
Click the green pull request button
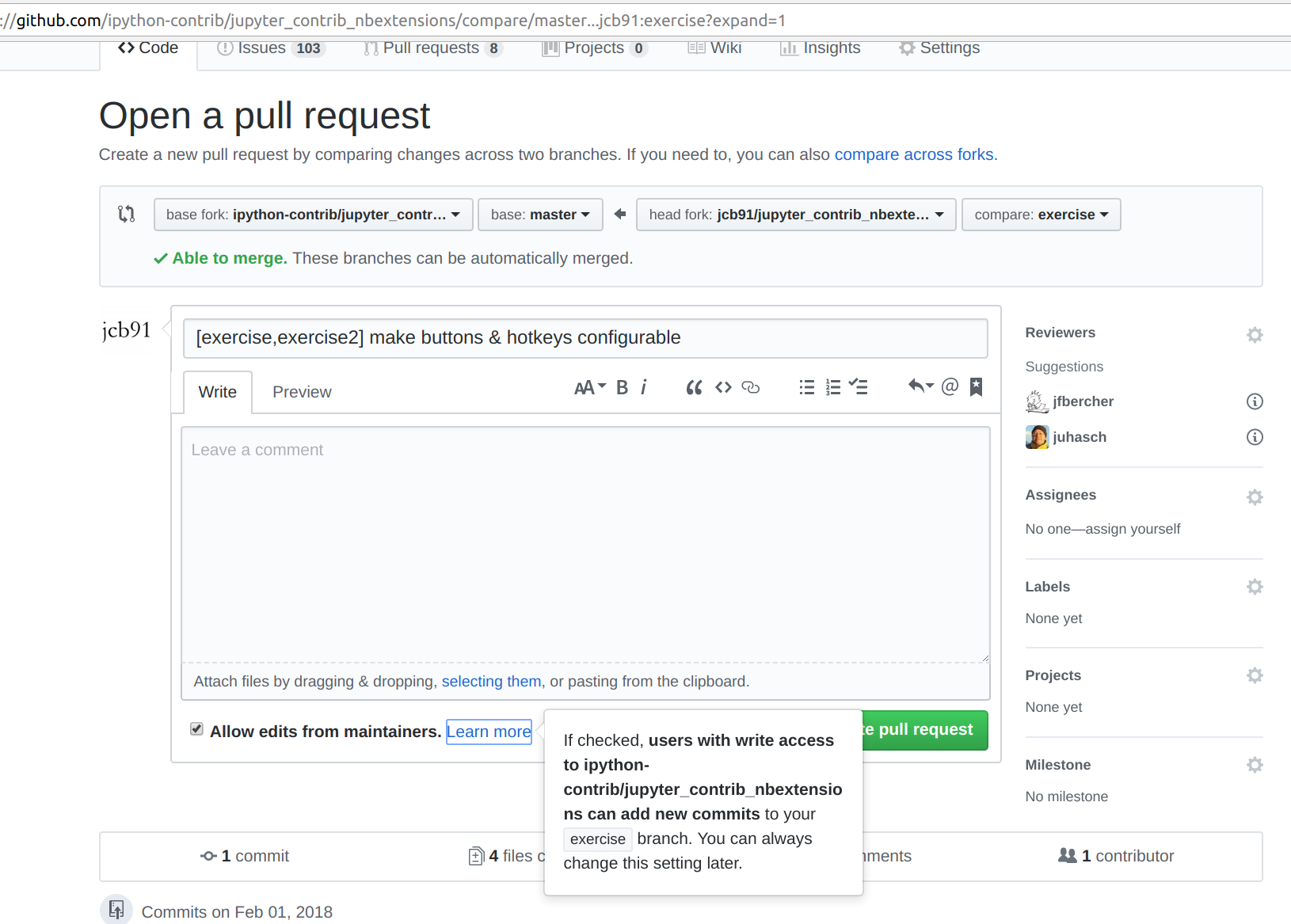[924, 729]
